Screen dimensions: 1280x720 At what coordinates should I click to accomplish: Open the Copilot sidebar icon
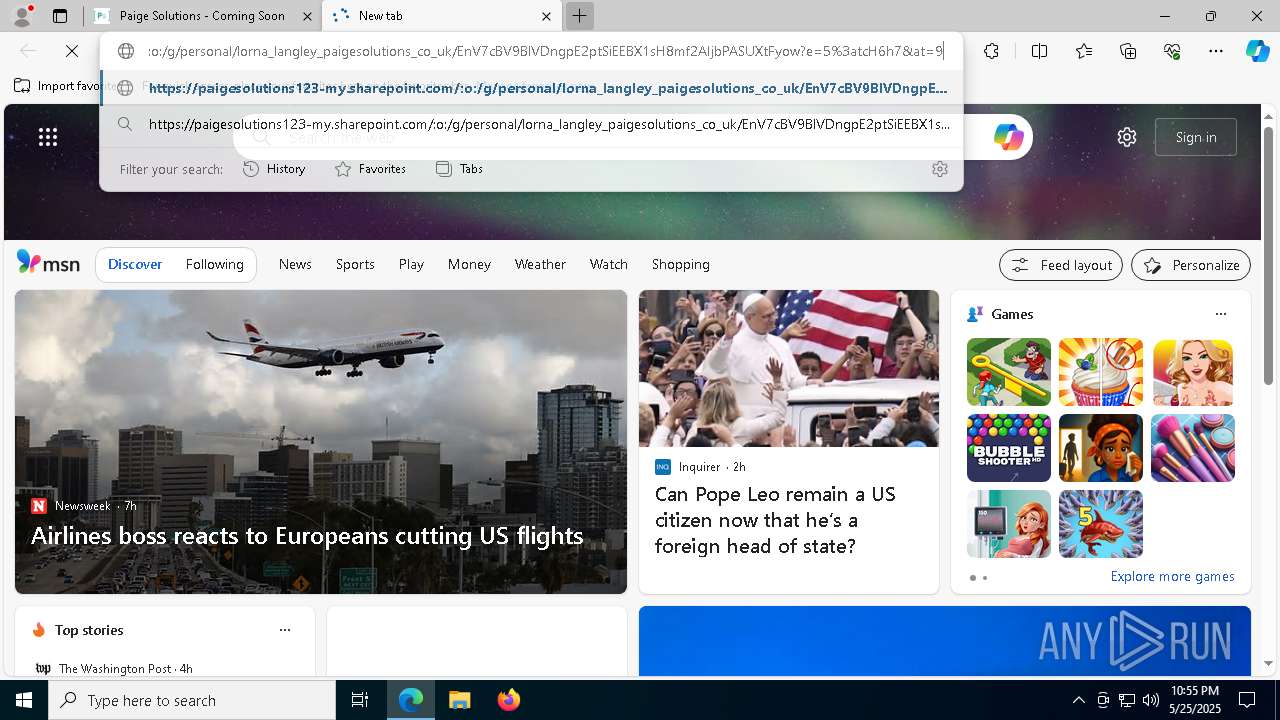pos(1257,51)
